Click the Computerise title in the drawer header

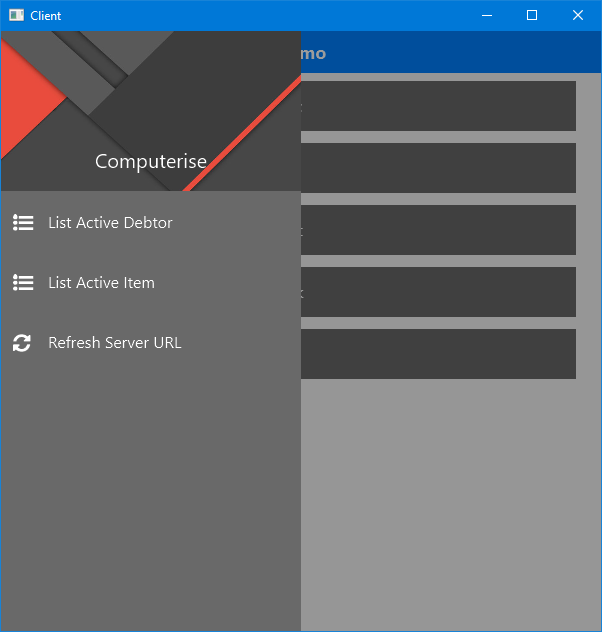point(151,162)
